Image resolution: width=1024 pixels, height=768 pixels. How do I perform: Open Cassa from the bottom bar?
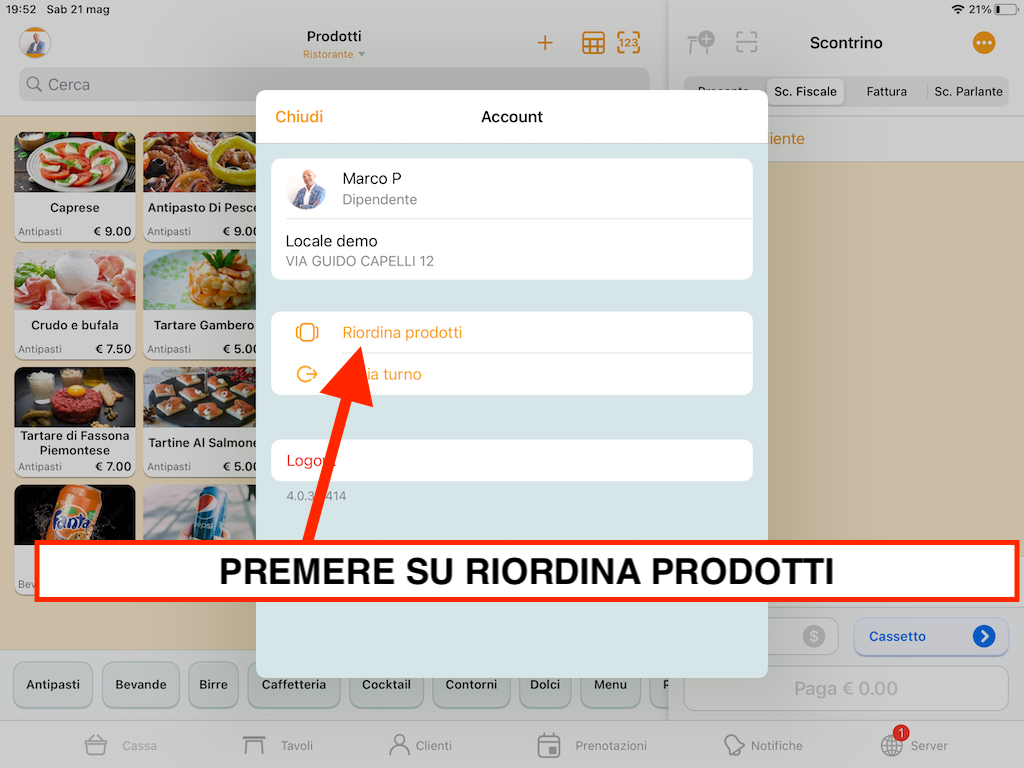(x=121, y=745)
